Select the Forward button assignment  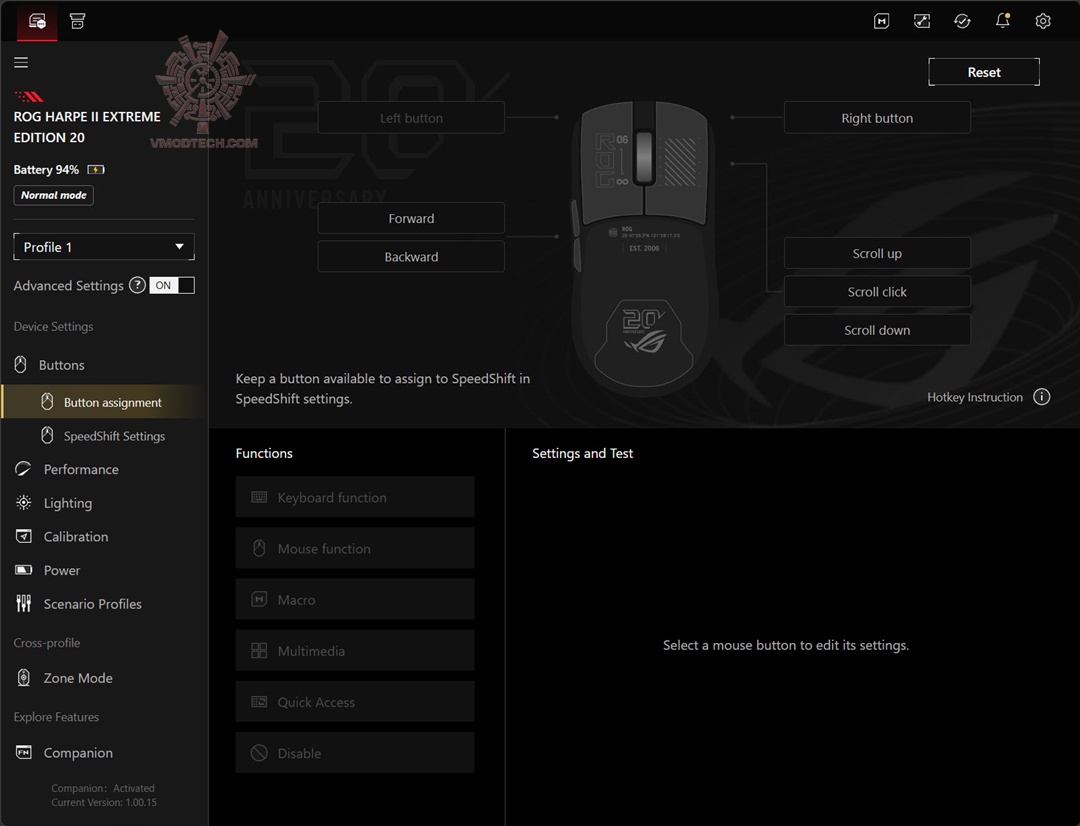[411, 218]
